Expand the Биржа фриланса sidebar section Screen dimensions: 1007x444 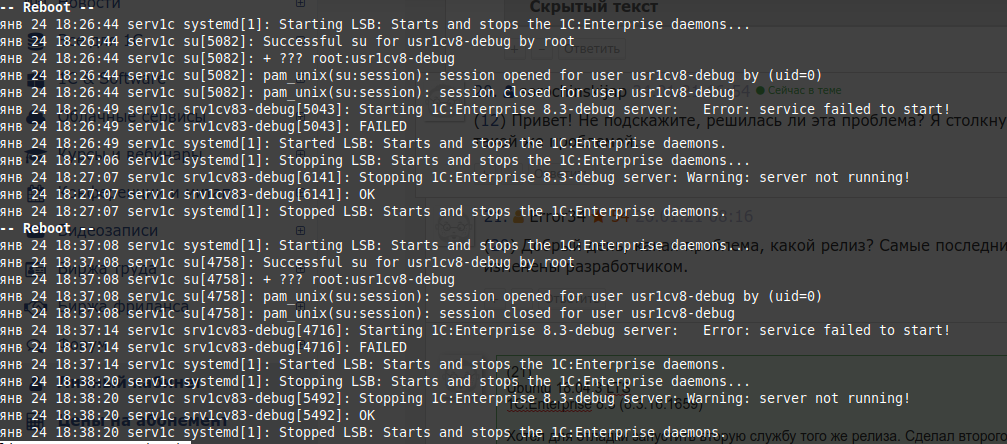click(x=300, y=306)
